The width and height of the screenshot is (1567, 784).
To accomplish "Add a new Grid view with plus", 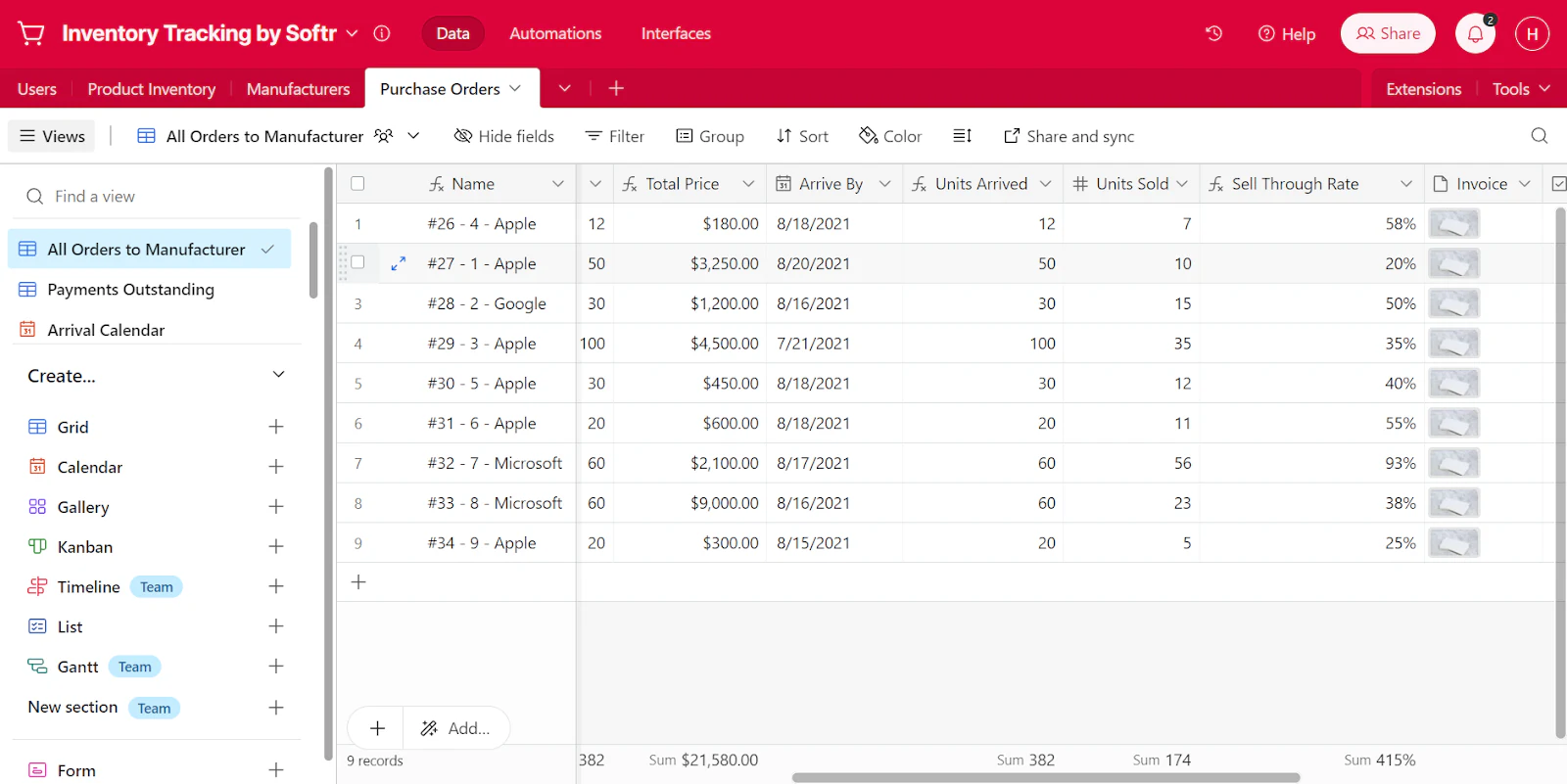I will (276, 427).
